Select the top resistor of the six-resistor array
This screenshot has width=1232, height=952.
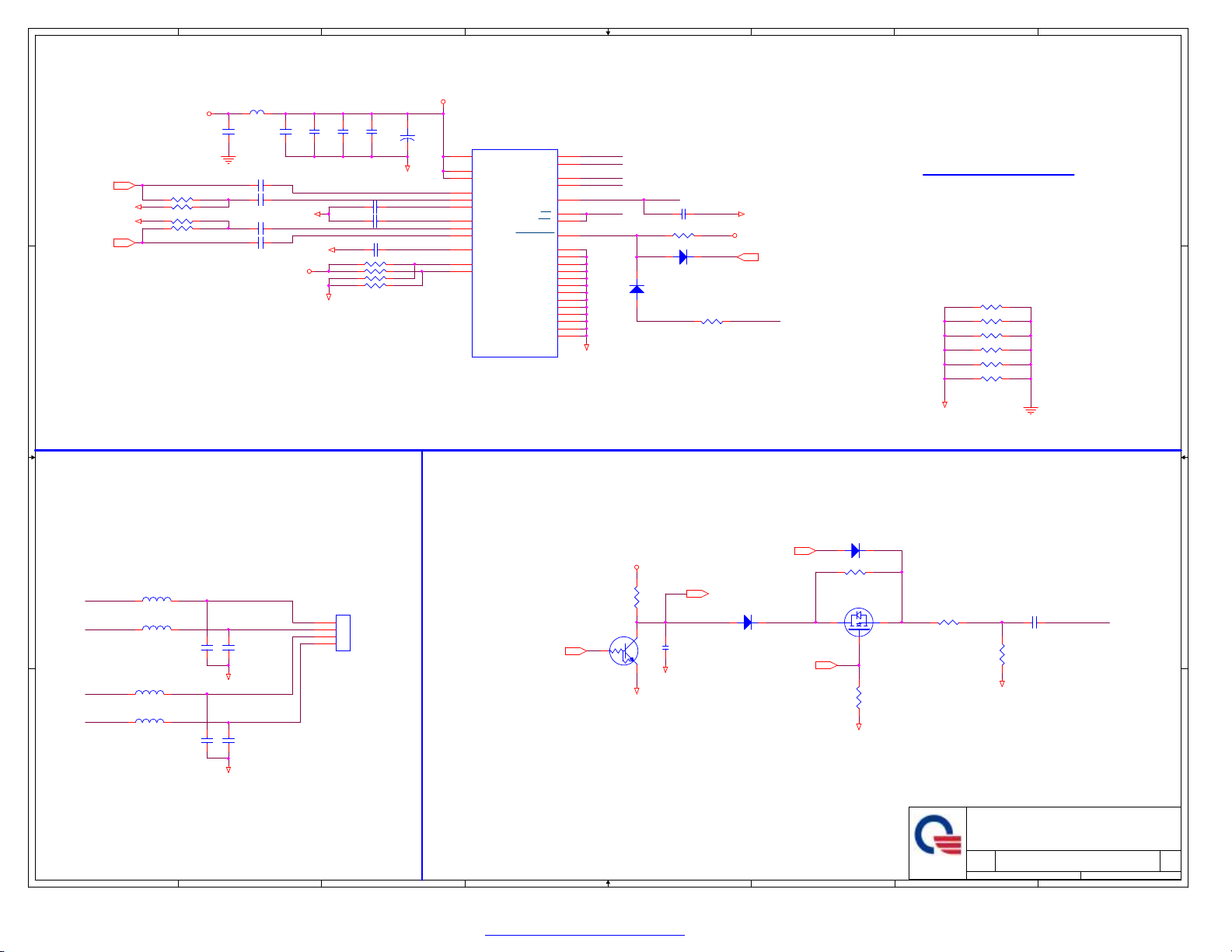(992, 307)
